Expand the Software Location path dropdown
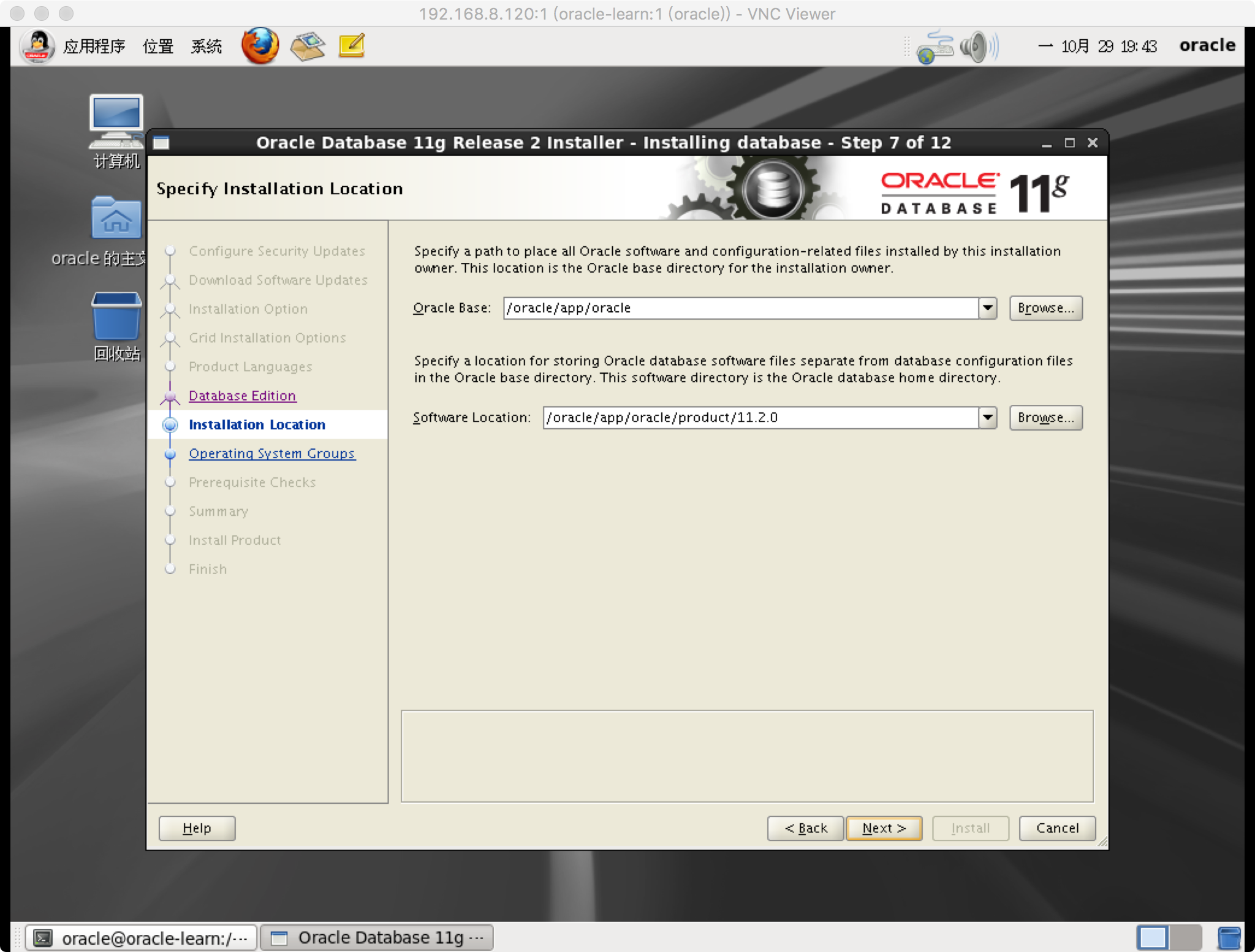1255x952 pixels. click(988, 417)
